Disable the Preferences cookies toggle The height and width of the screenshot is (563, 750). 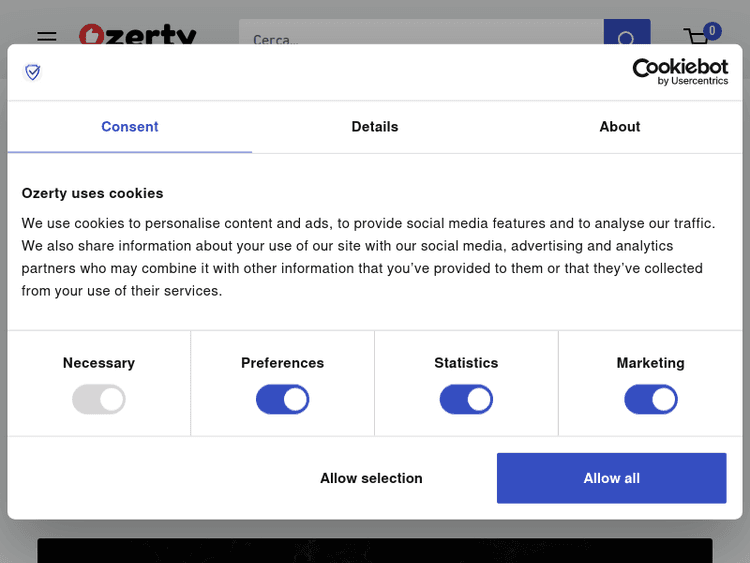pyautogui.click(x=283, y=400)
